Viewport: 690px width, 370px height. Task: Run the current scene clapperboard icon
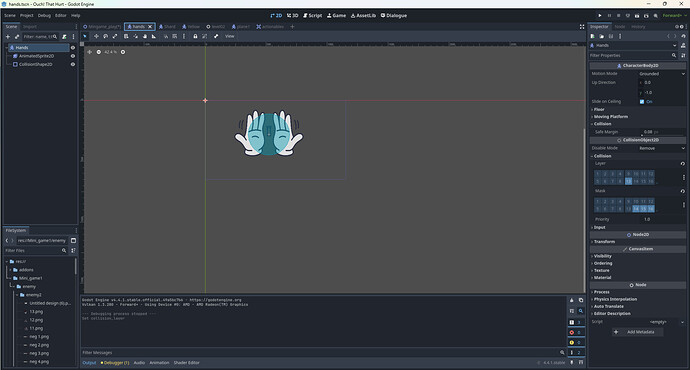click(637, 15)
